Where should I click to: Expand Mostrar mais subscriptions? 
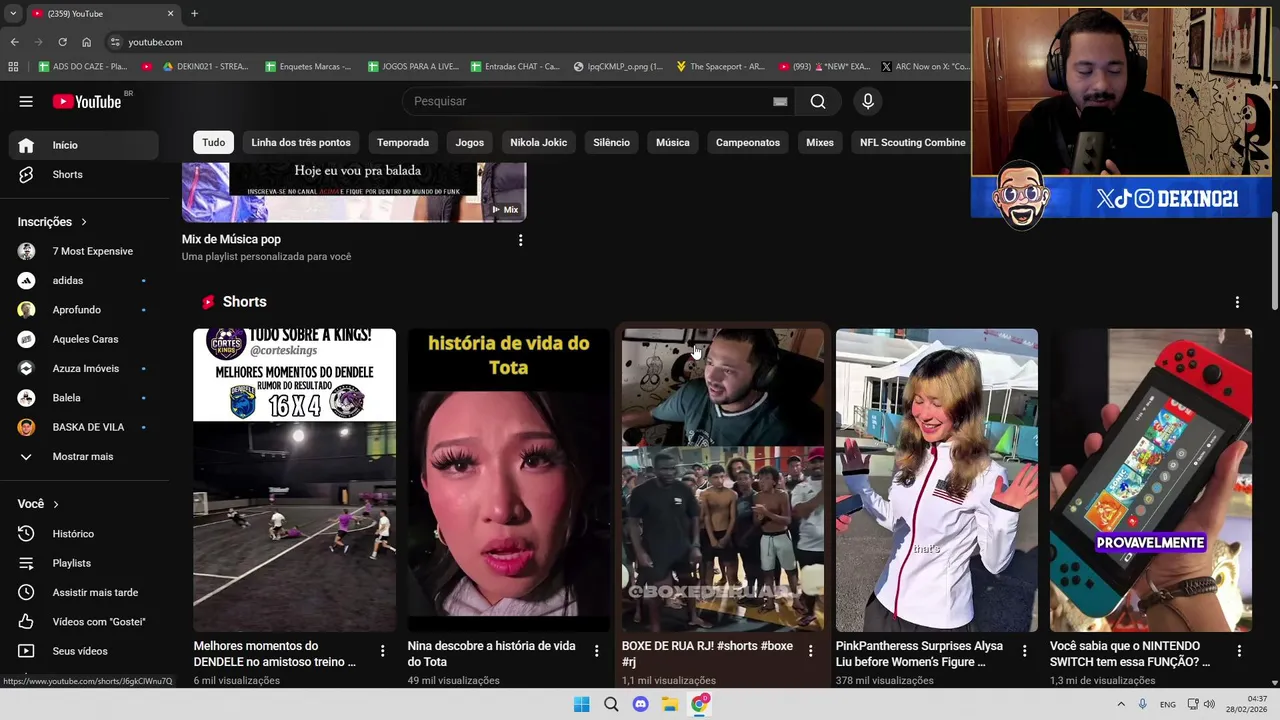point(80,456)
